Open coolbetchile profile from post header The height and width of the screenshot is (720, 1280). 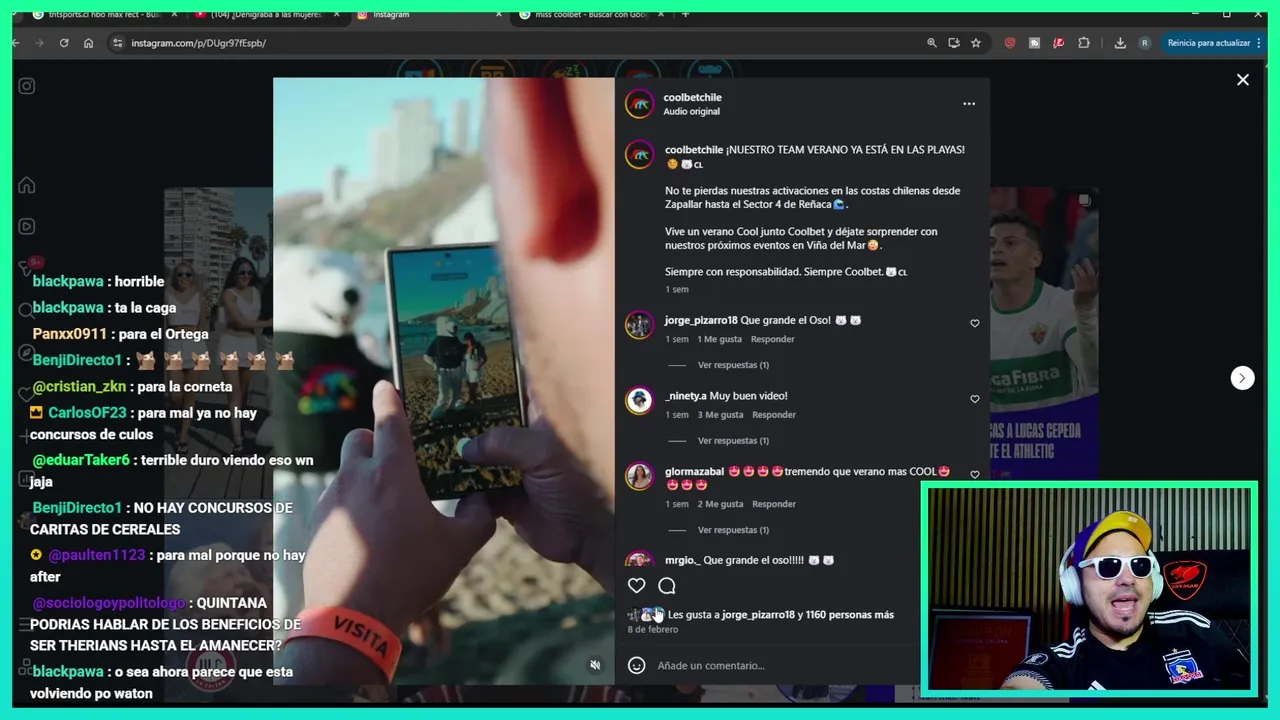pos(692,97)
